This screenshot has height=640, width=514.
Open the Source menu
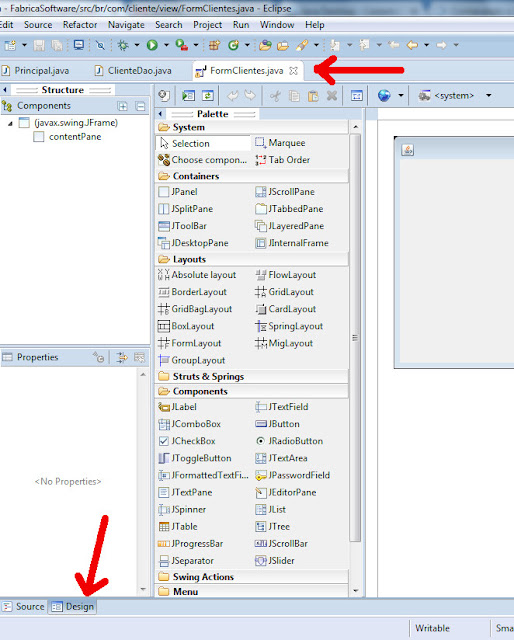click(38, 25)
